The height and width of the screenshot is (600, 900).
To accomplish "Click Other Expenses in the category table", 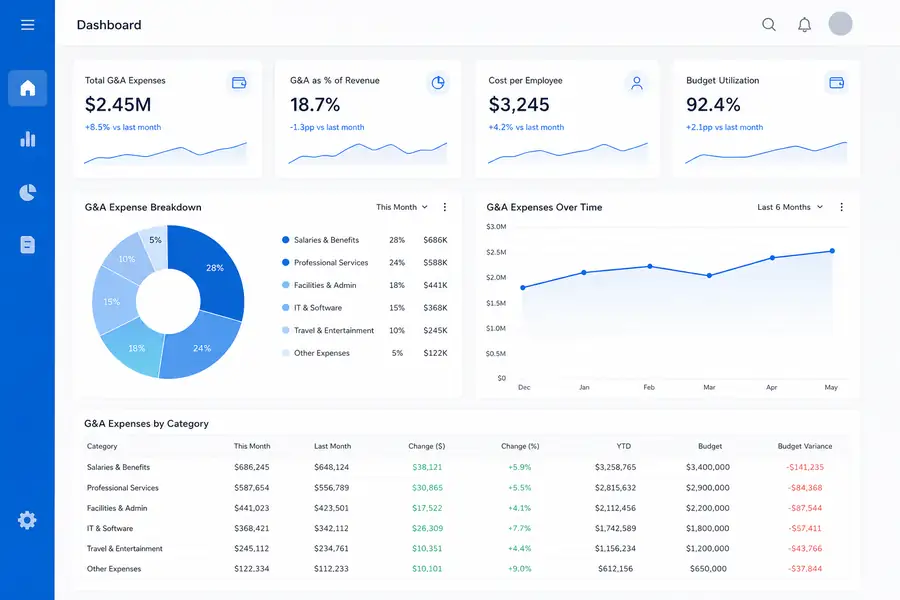I will [114, 569].
